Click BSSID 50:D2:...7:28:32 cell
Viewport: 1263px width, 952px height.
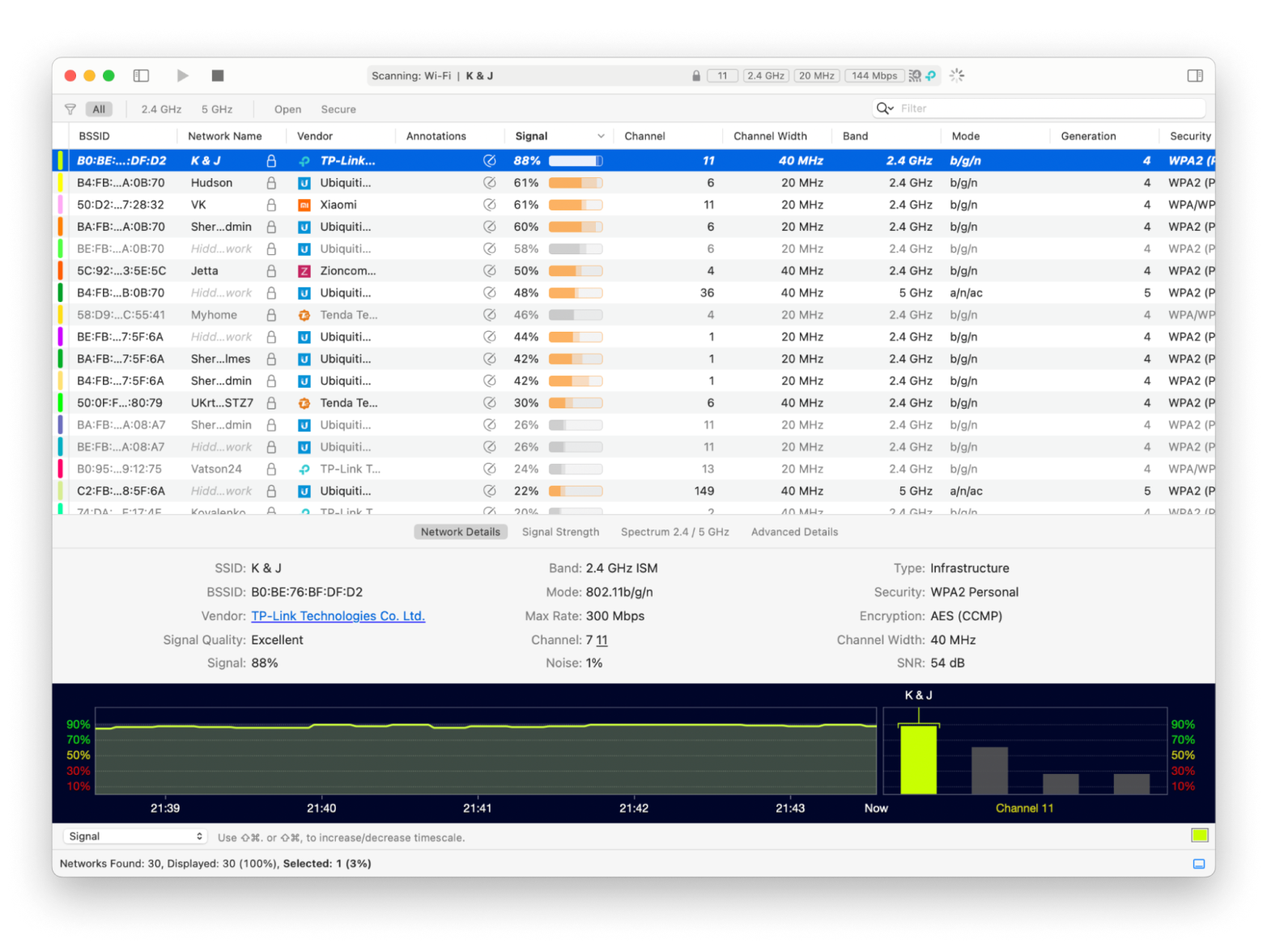[121, 205]
